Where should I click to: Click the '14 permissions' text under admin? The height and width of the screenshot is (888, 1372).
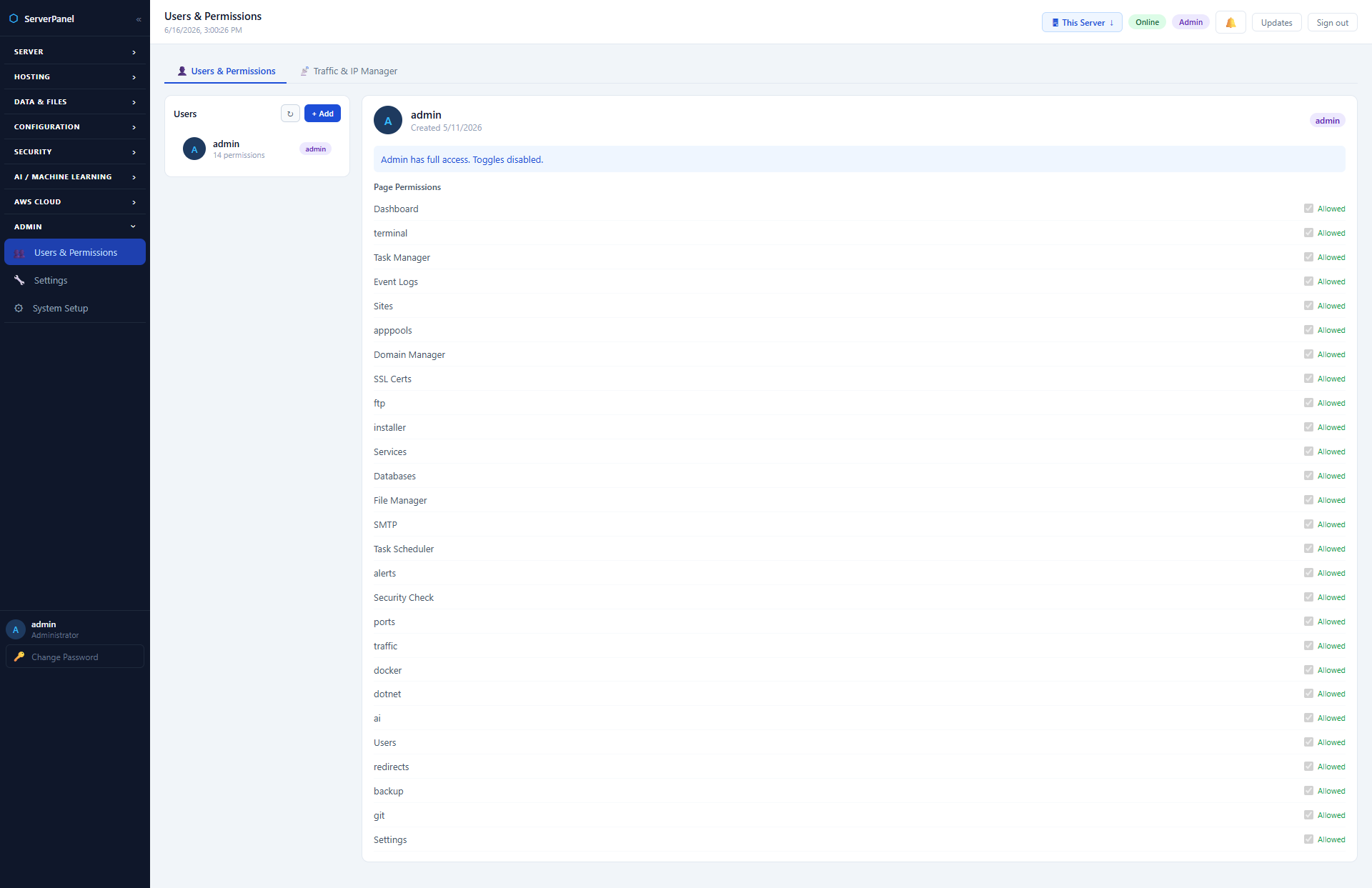[239, 155]
